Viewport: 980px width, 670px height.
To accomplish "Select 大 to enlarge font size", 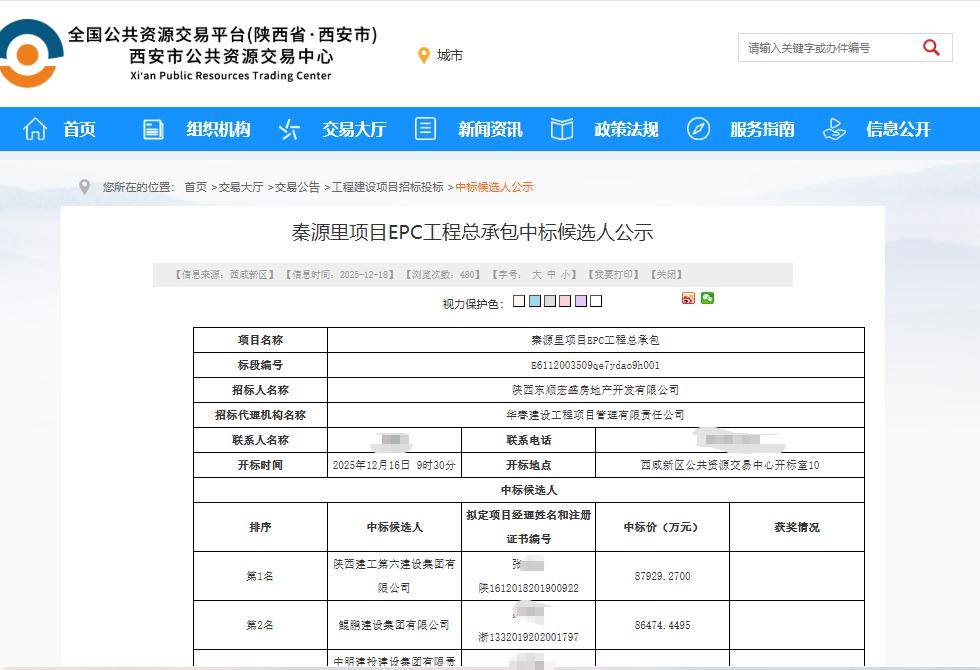I will (x=534, y=271).
